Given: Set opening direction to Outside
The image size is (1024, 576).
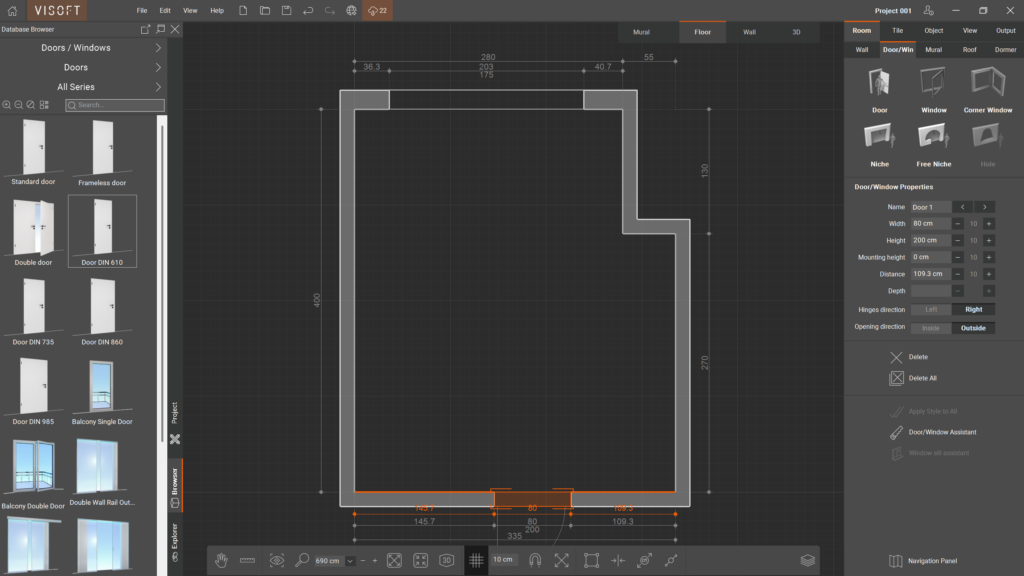Looking at the screenshot, I should pyautogui.click(x=974, y=328).
